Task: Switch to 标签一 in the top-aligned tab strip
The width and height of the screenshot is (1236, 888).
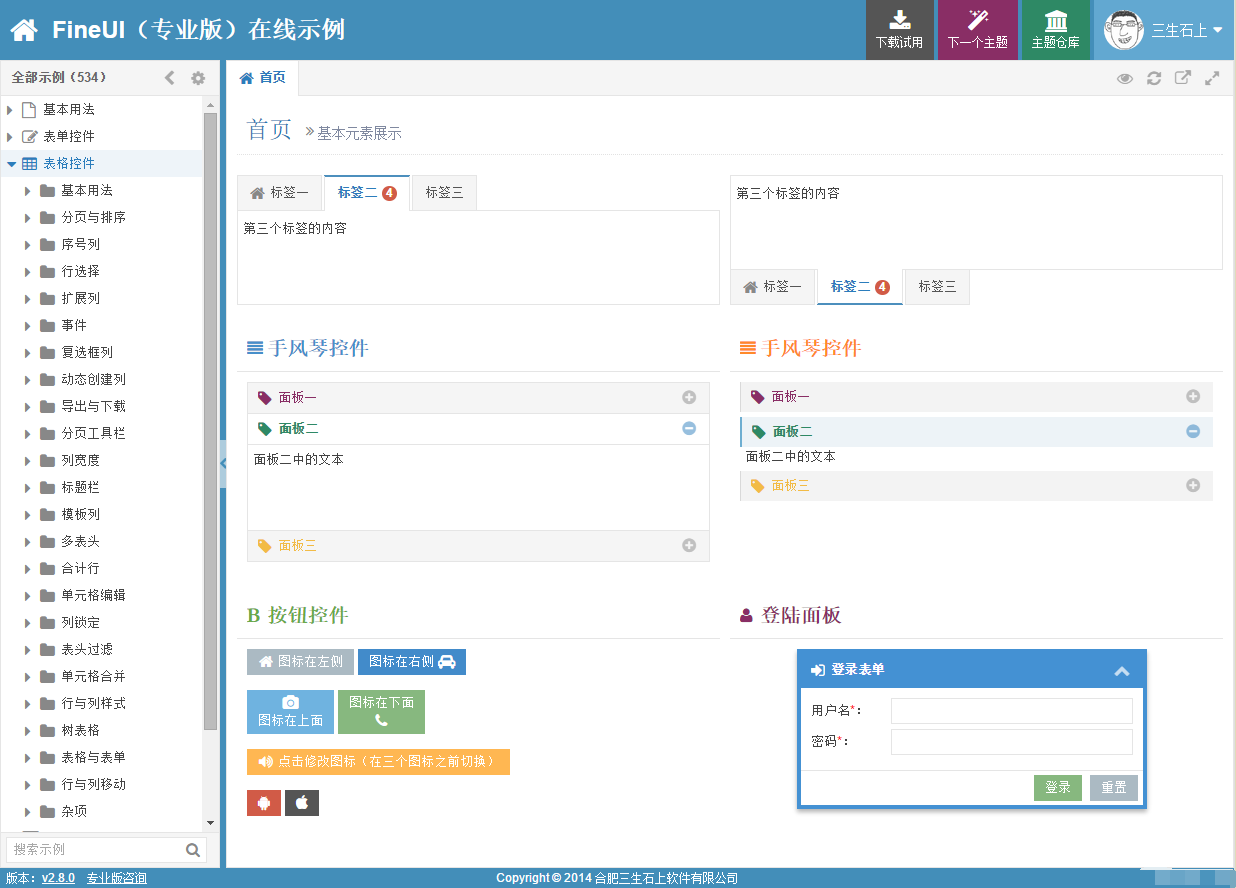Action: tap(280, 193)
